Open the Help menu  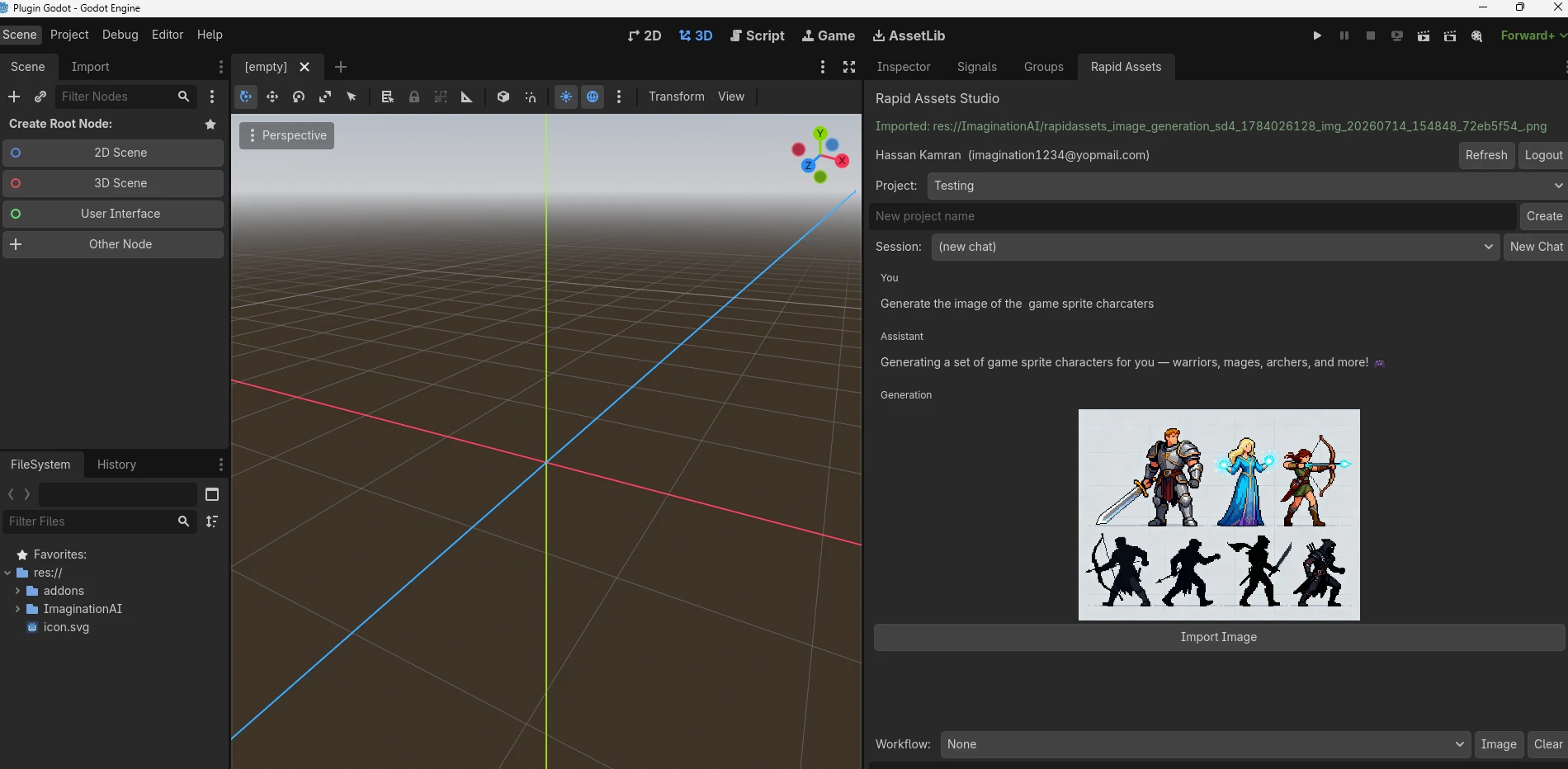click(x=210, y=35)
